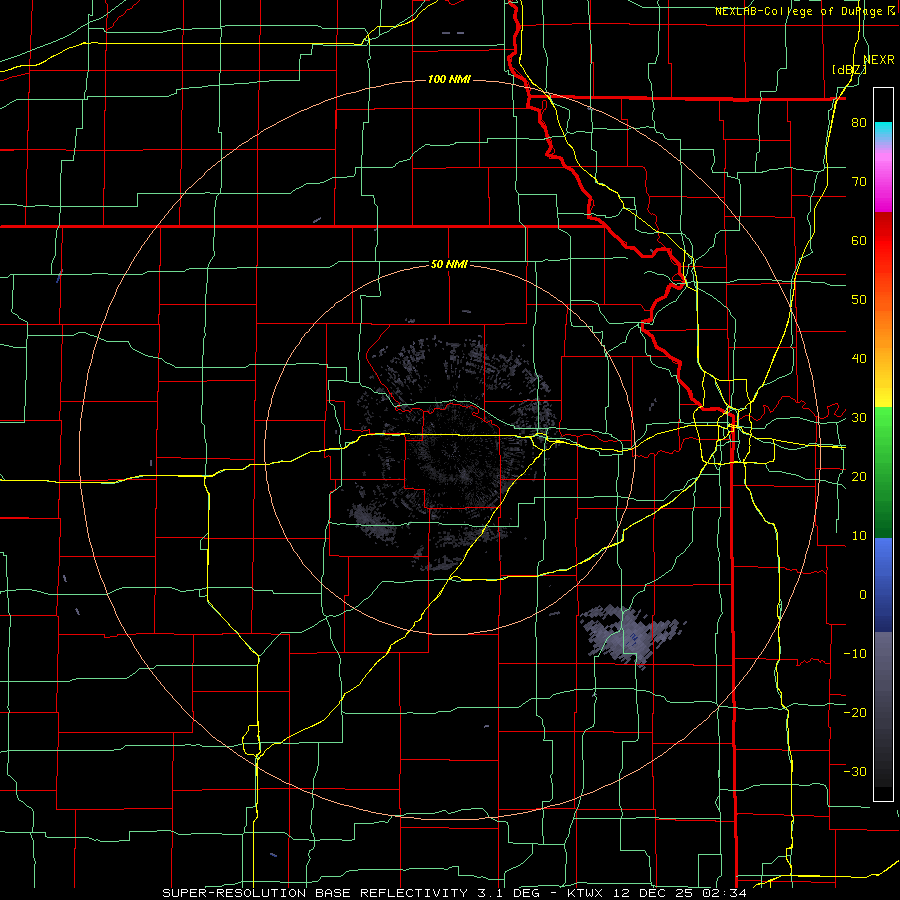900x900 pixels.
Task: Click the 0 dBZ scale value
Action: point(863,595)
